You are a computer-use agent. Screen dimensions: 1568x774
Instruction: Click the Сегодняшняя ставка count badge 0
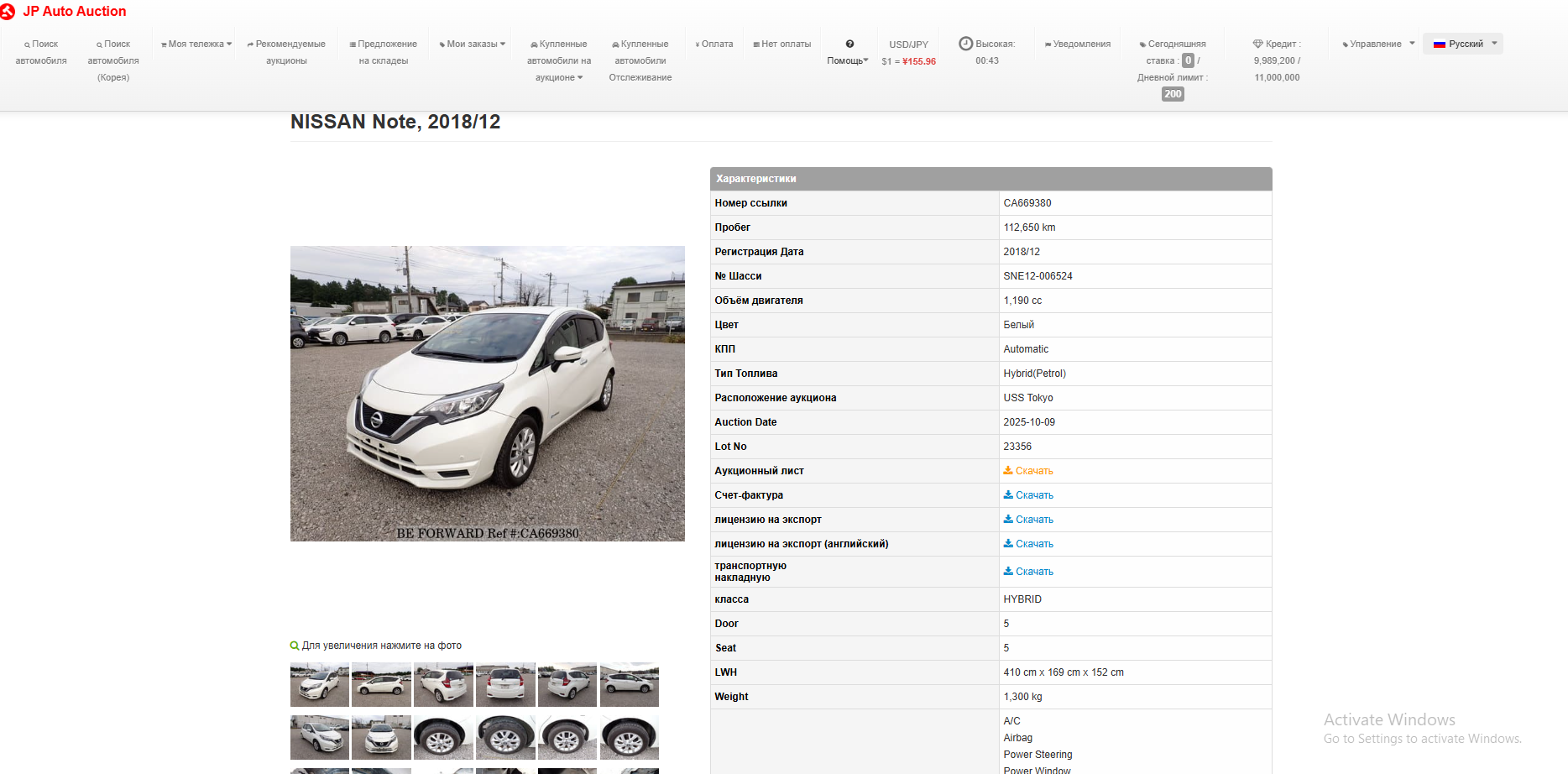coord(1188,60)
